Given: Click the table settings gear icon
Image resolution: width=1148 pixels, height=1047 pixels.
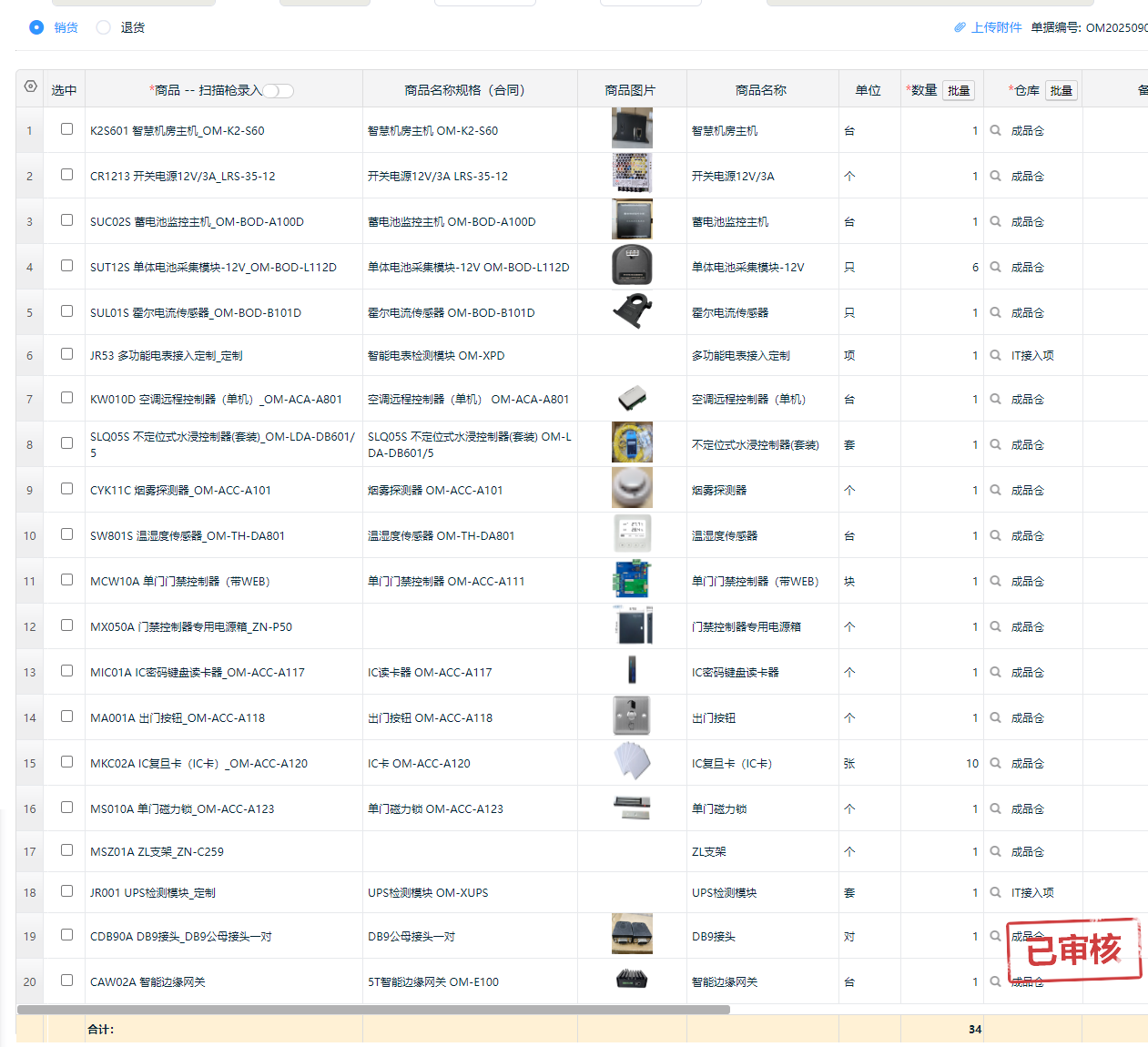Looking at the screenshot, I should click(30, 86).
